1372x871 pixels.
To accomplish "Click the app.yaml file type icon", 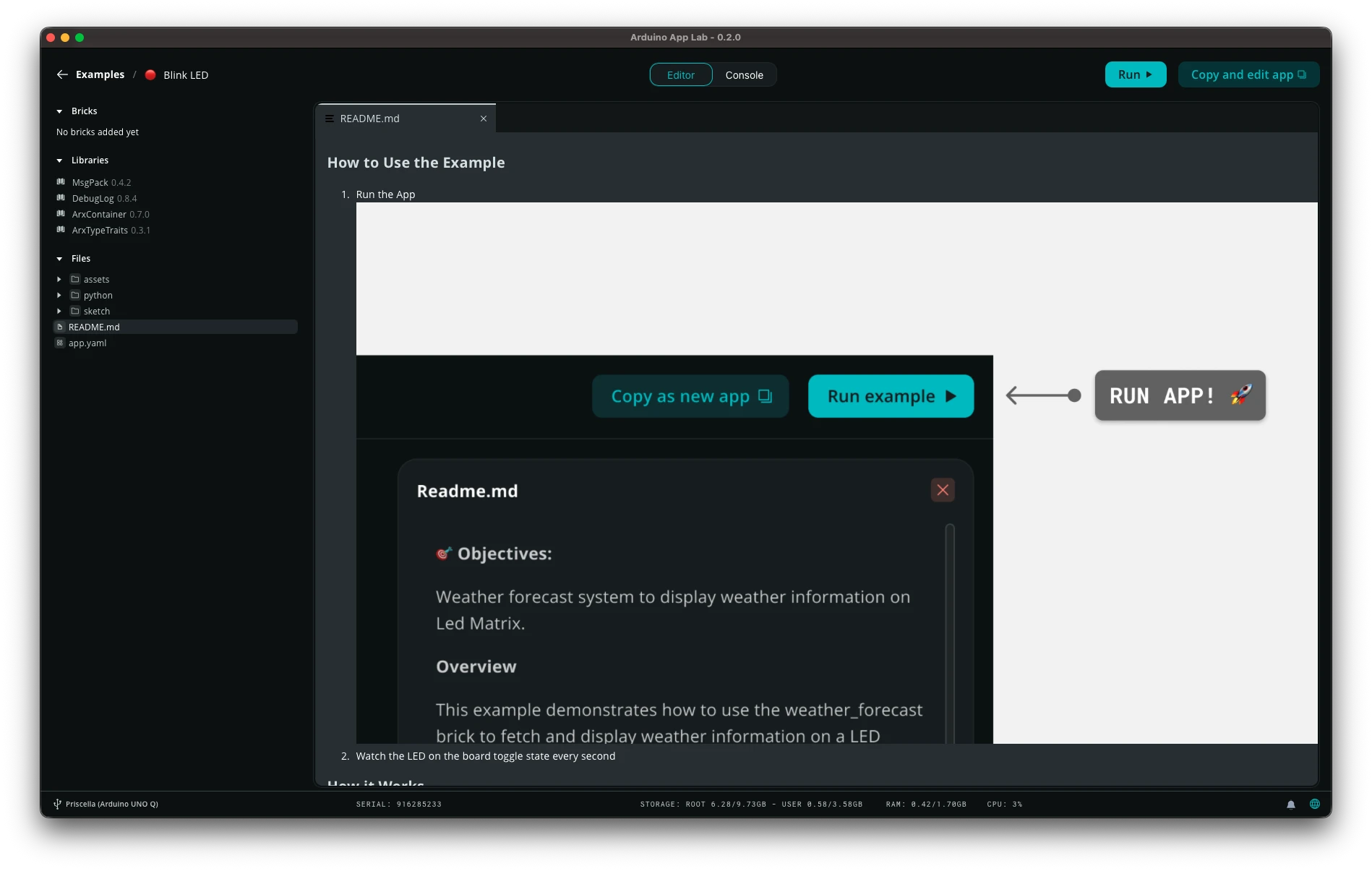I will [x=60, y=343].
